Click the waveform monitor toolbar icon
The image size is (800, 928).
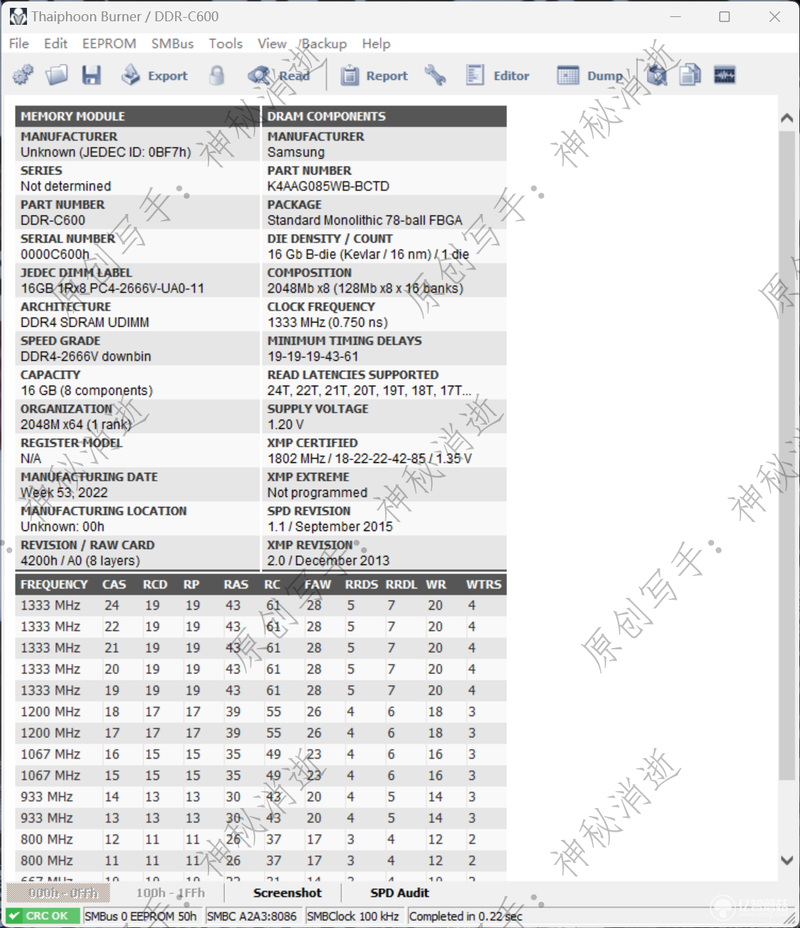point(724,75)
